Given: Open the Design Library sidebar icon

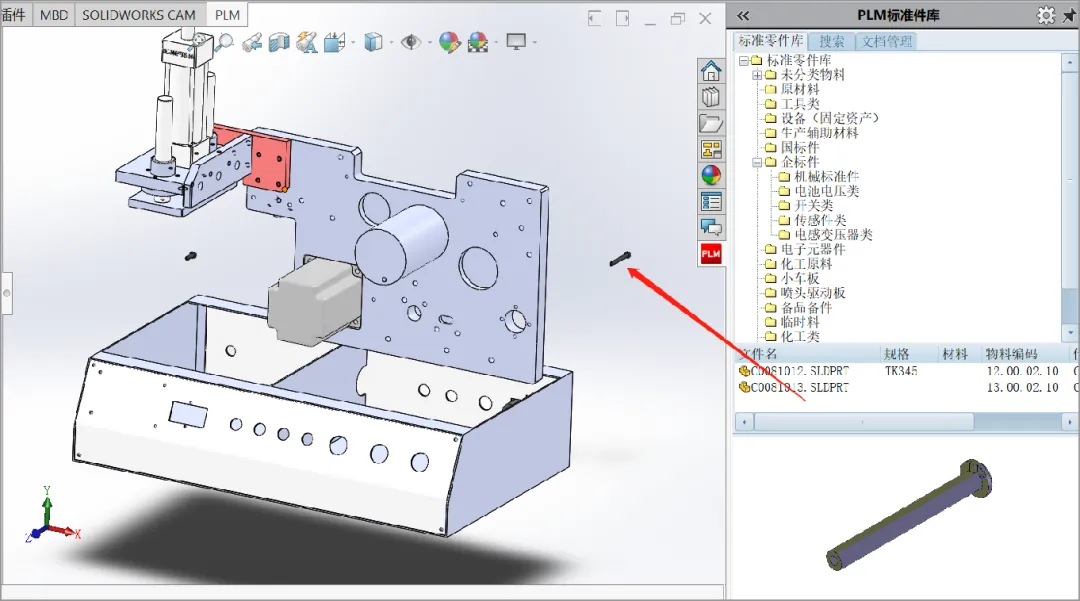Looking at the screenshot, I should click(711, 97).
